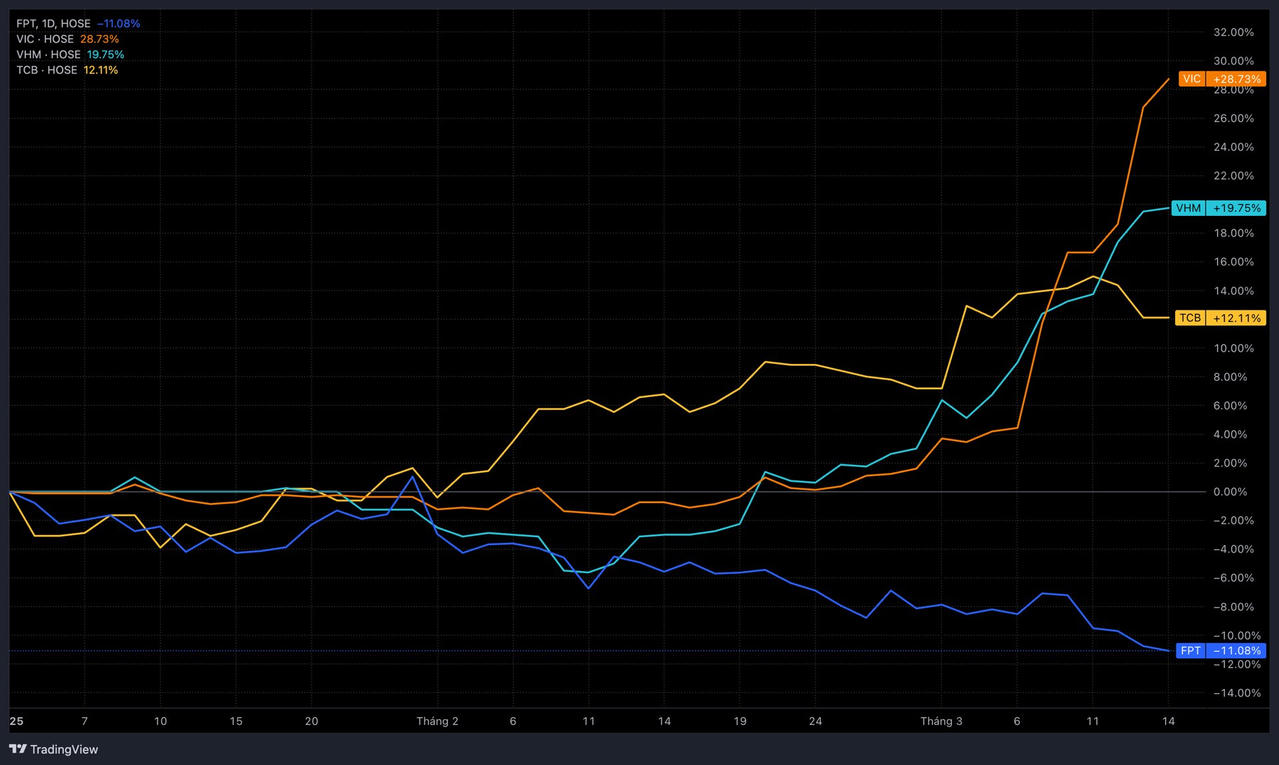Screen dimensions: 1279x765
Task: Click the 19 date label on time axis
Action: coord(740,721)
